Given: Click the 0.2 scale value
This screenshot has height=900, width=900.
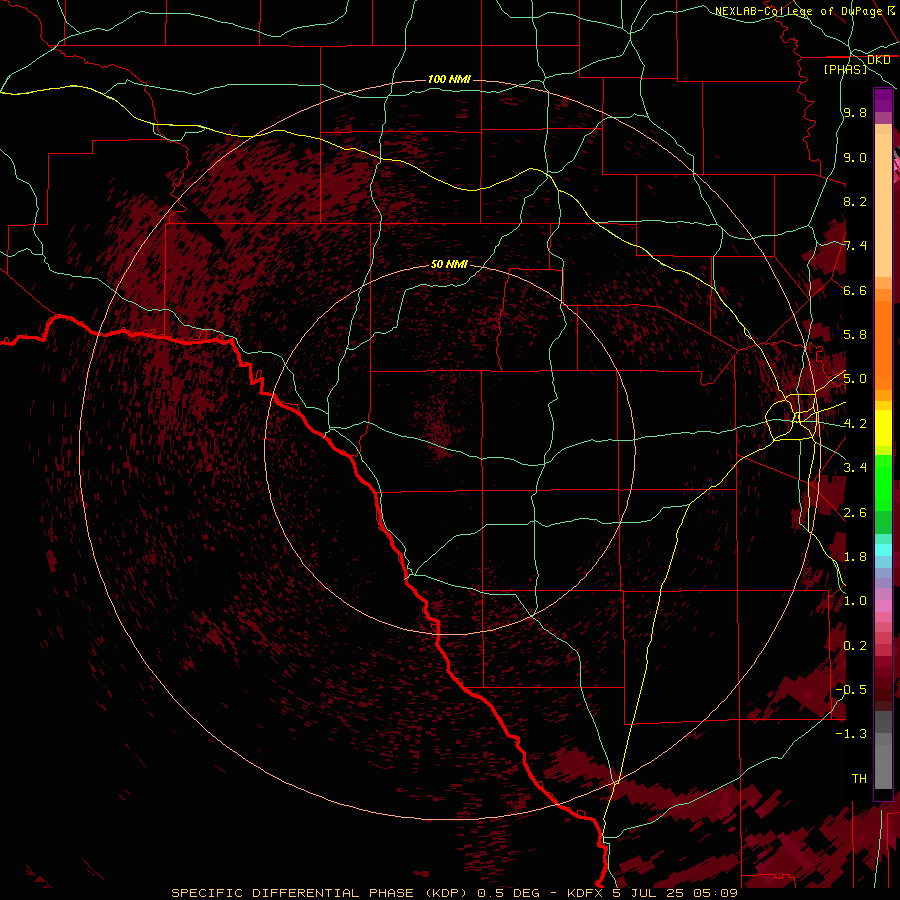Looking at the screenshot, I should tap(855, 645).
